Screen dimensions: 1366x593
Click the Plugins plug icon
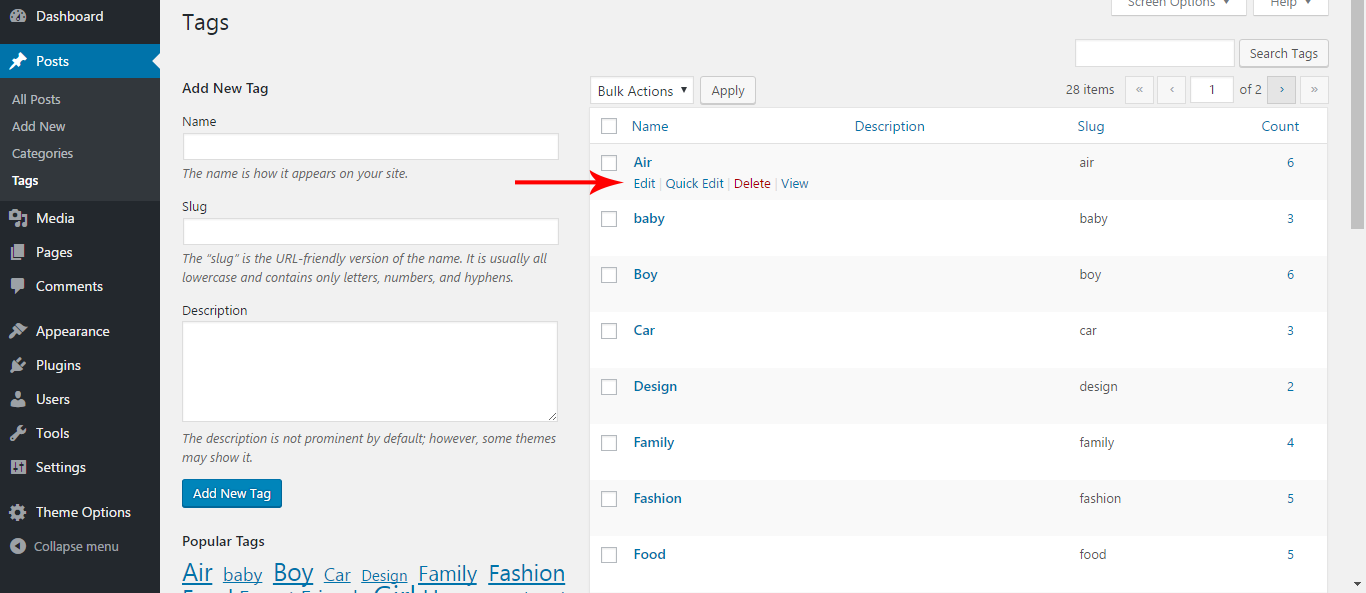coord(18,365)
